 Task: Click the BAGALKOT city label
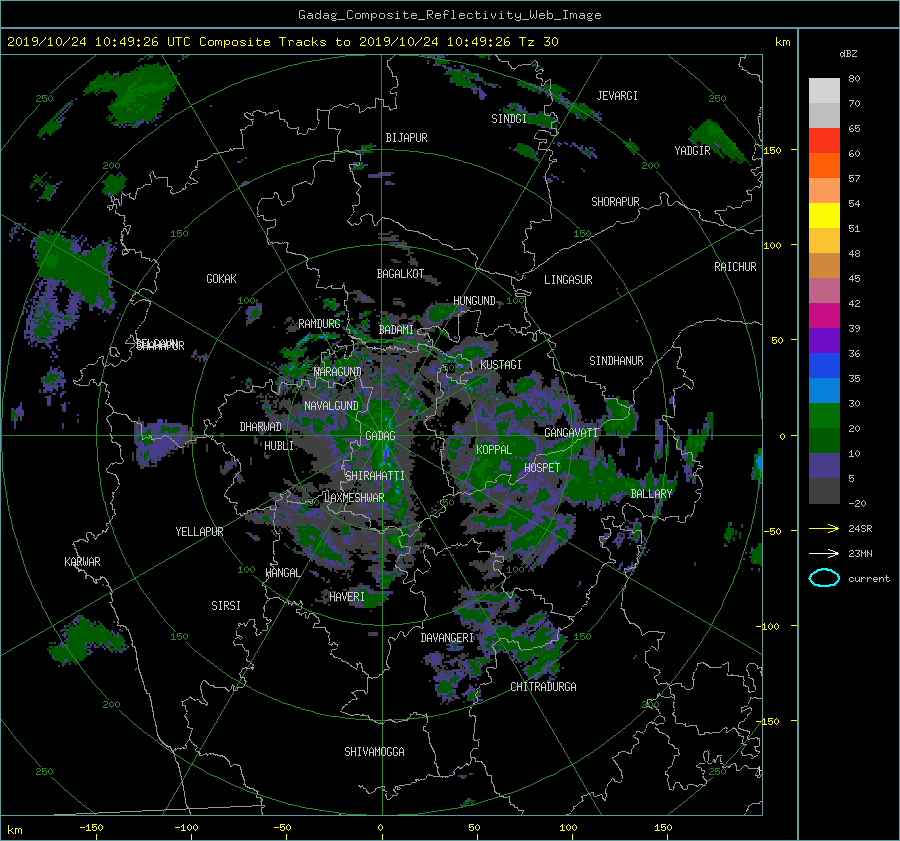400,274
